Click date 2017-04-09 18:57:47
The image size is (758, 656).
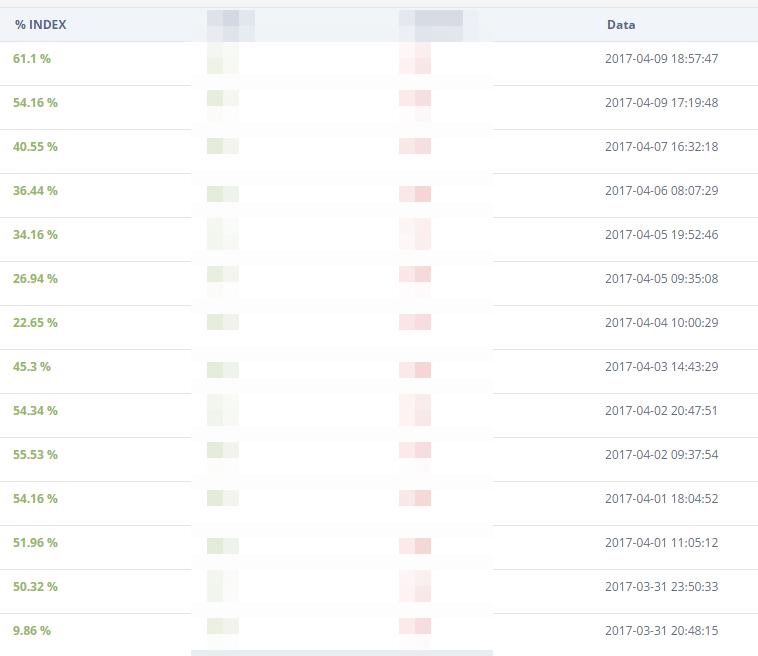coord(662,58)
